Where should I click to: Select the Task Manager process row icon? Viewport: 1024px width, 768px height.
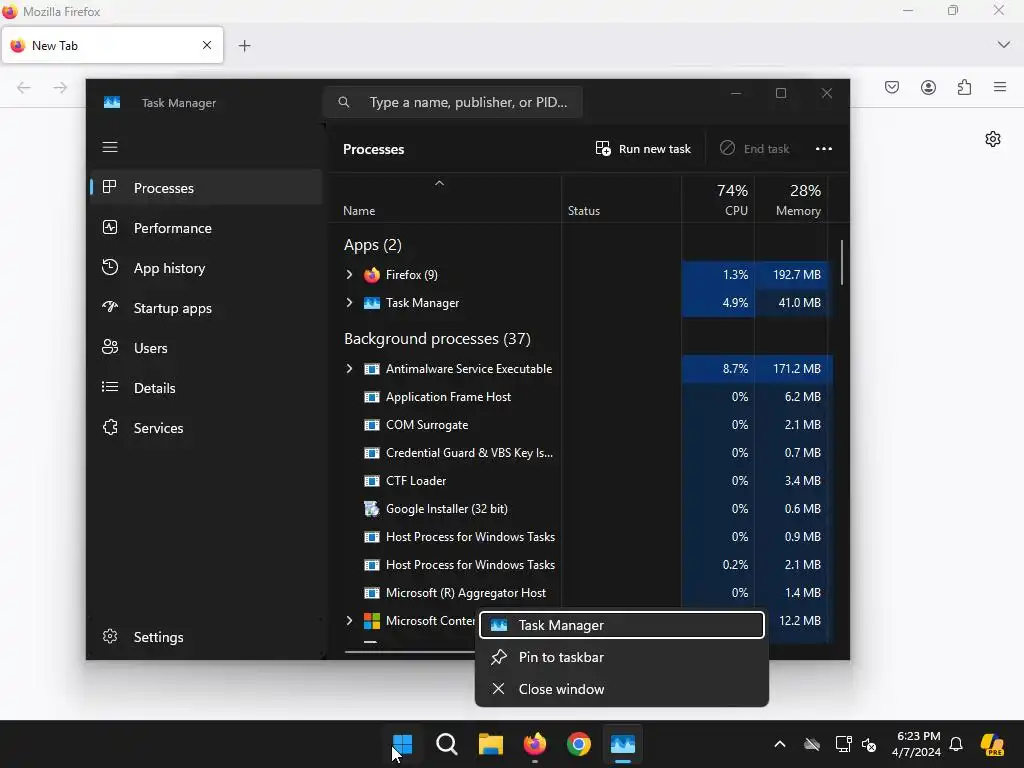click(372, 303)
